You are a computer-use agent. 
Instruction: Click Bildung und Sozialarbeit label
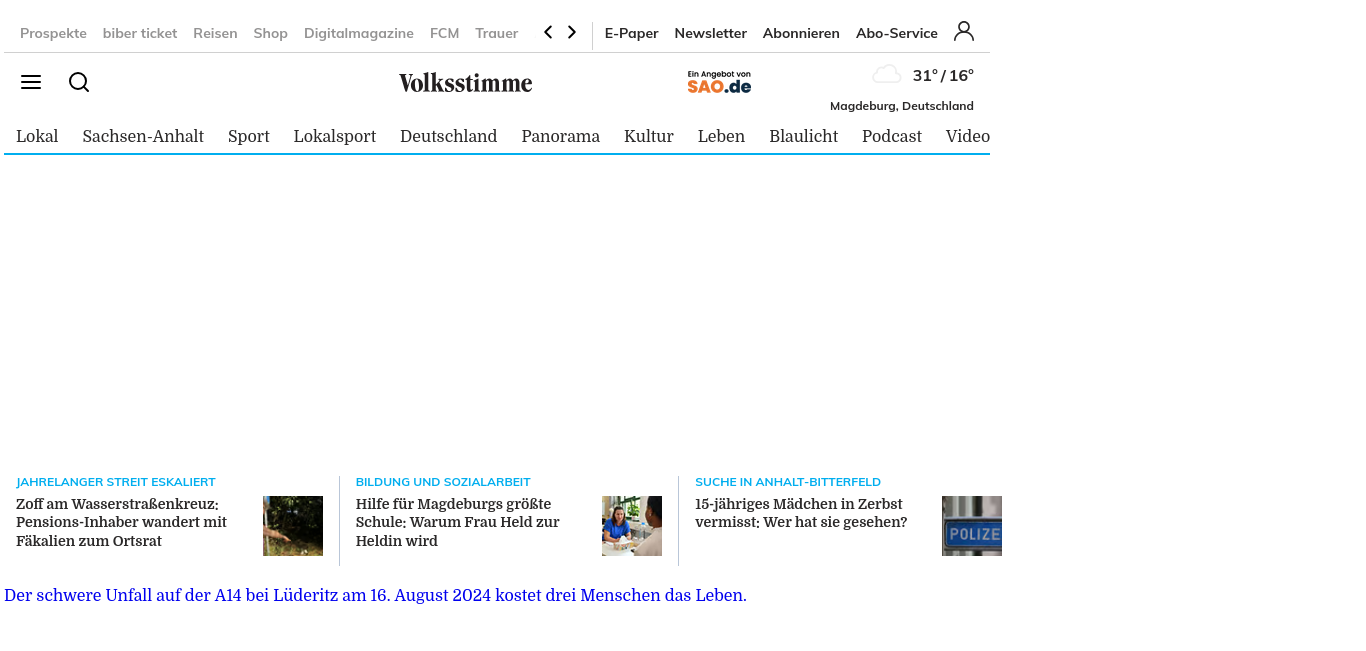[443, 482]
